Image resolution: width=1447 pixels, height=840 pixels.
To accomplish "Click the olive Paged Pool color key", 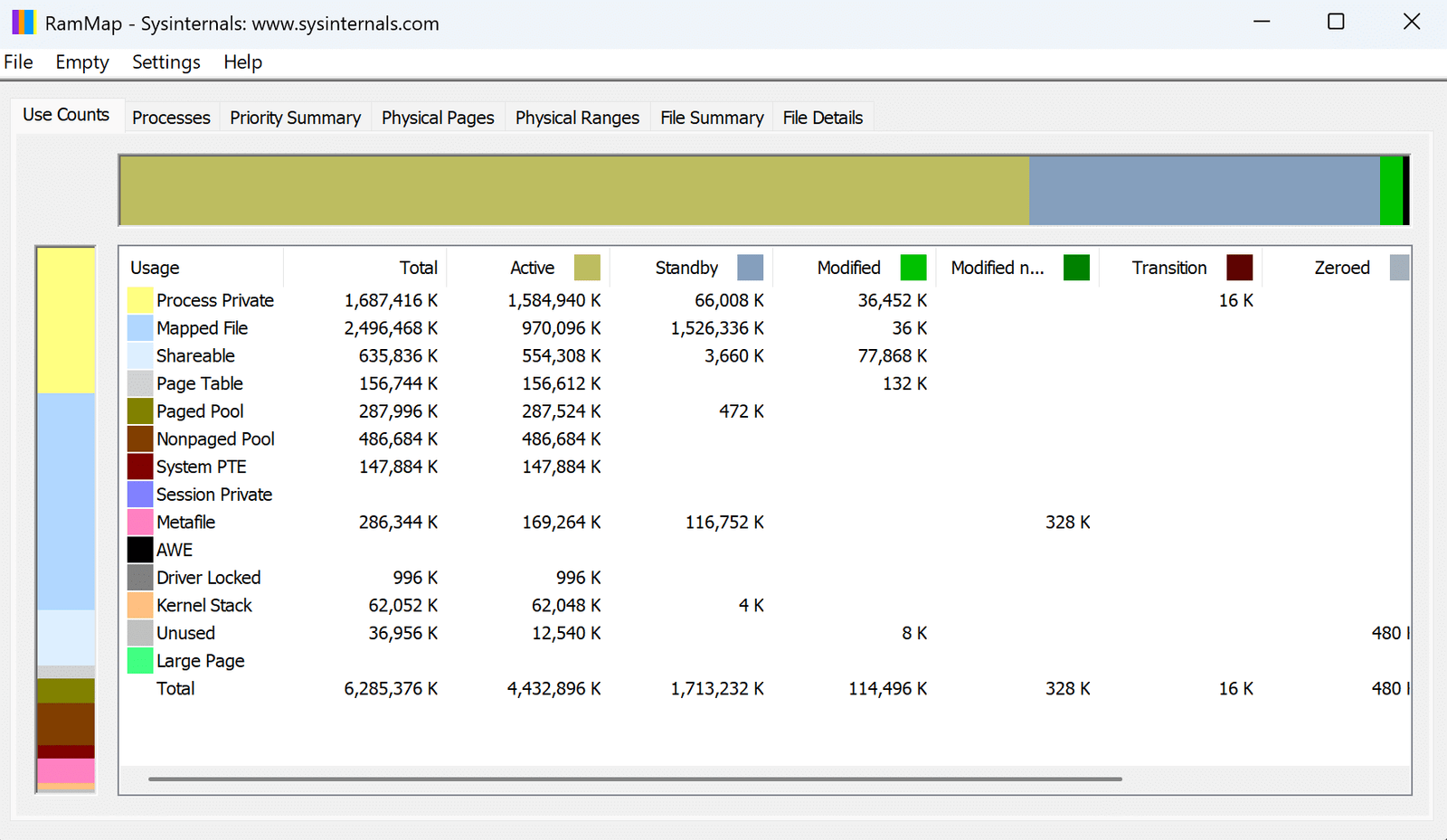I will [139, 411].
